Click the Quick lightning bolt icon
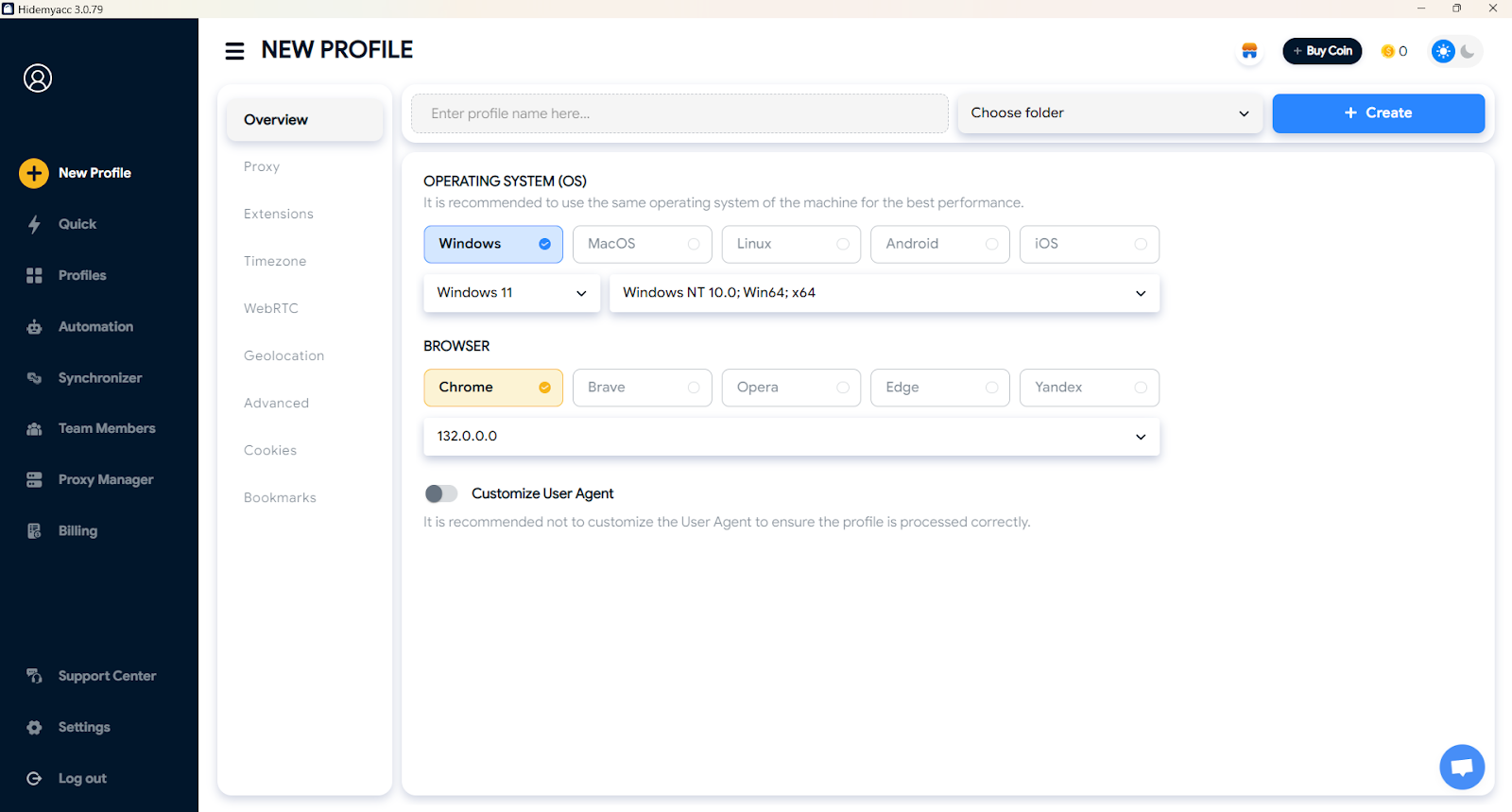Screen dimensions: 1512x812 34,224
